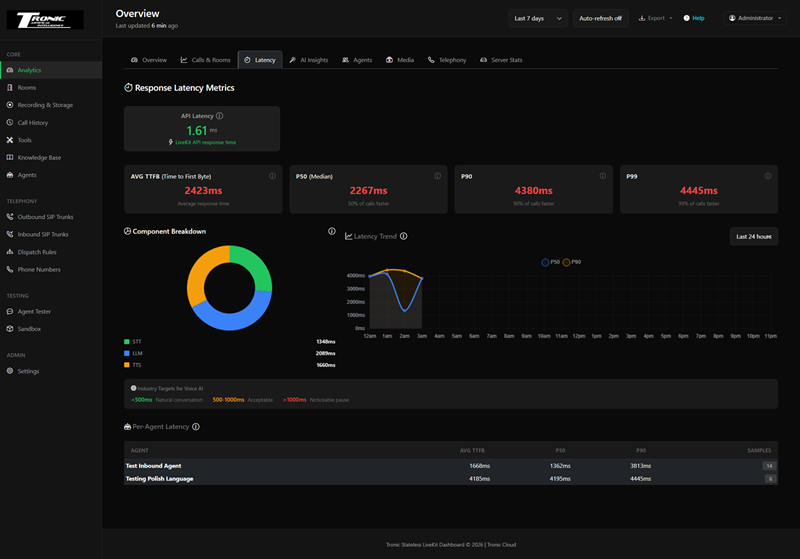Viewport: 800px width, 559px height.
Task: Click the Tools wrench icon
Action: (10, 140)
